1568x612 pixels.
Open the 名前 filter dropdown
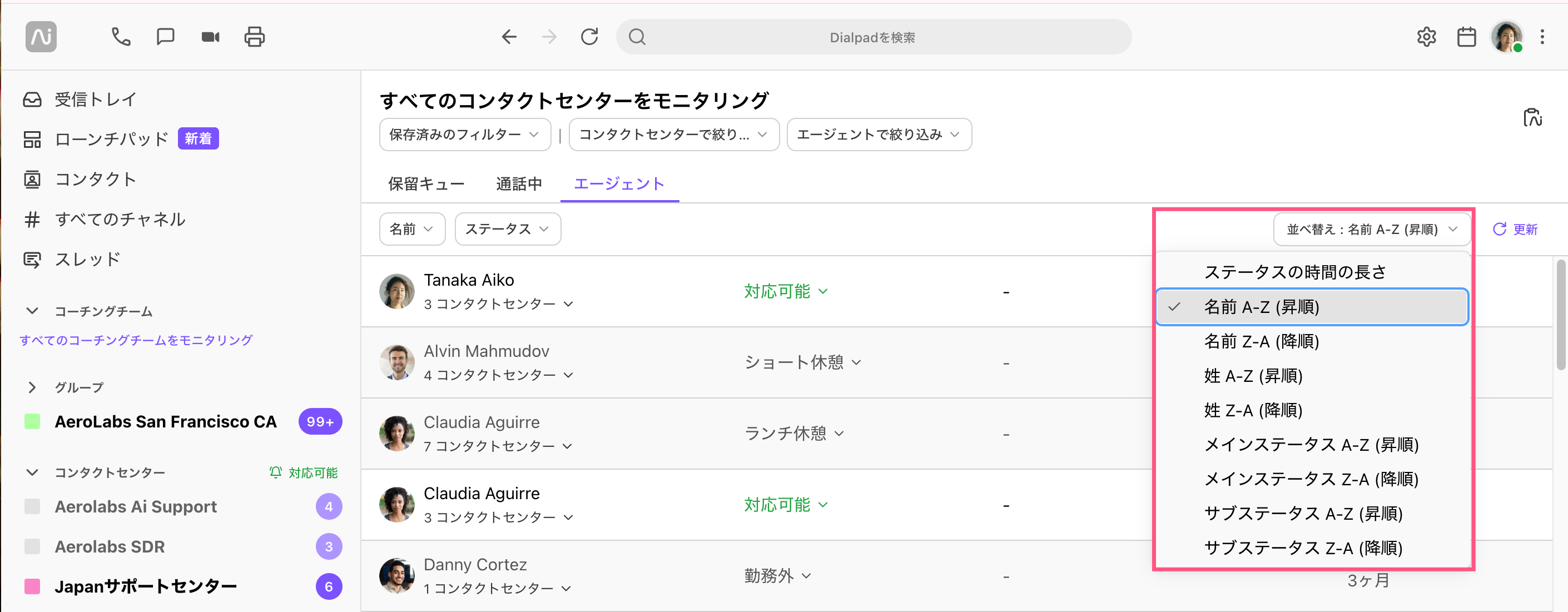(x=412, y=229)
